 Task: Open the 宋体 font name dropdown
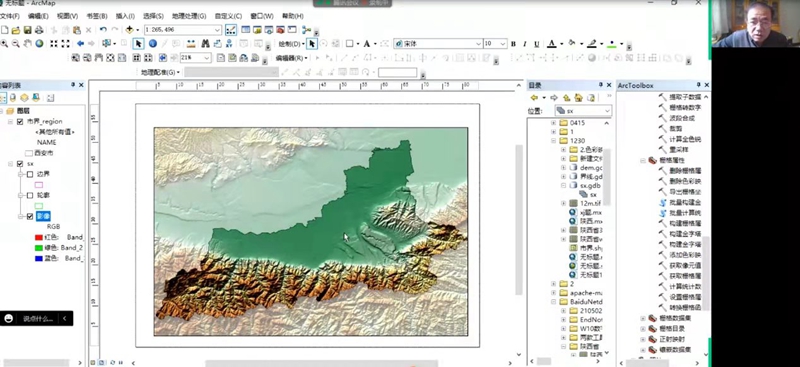478,44
